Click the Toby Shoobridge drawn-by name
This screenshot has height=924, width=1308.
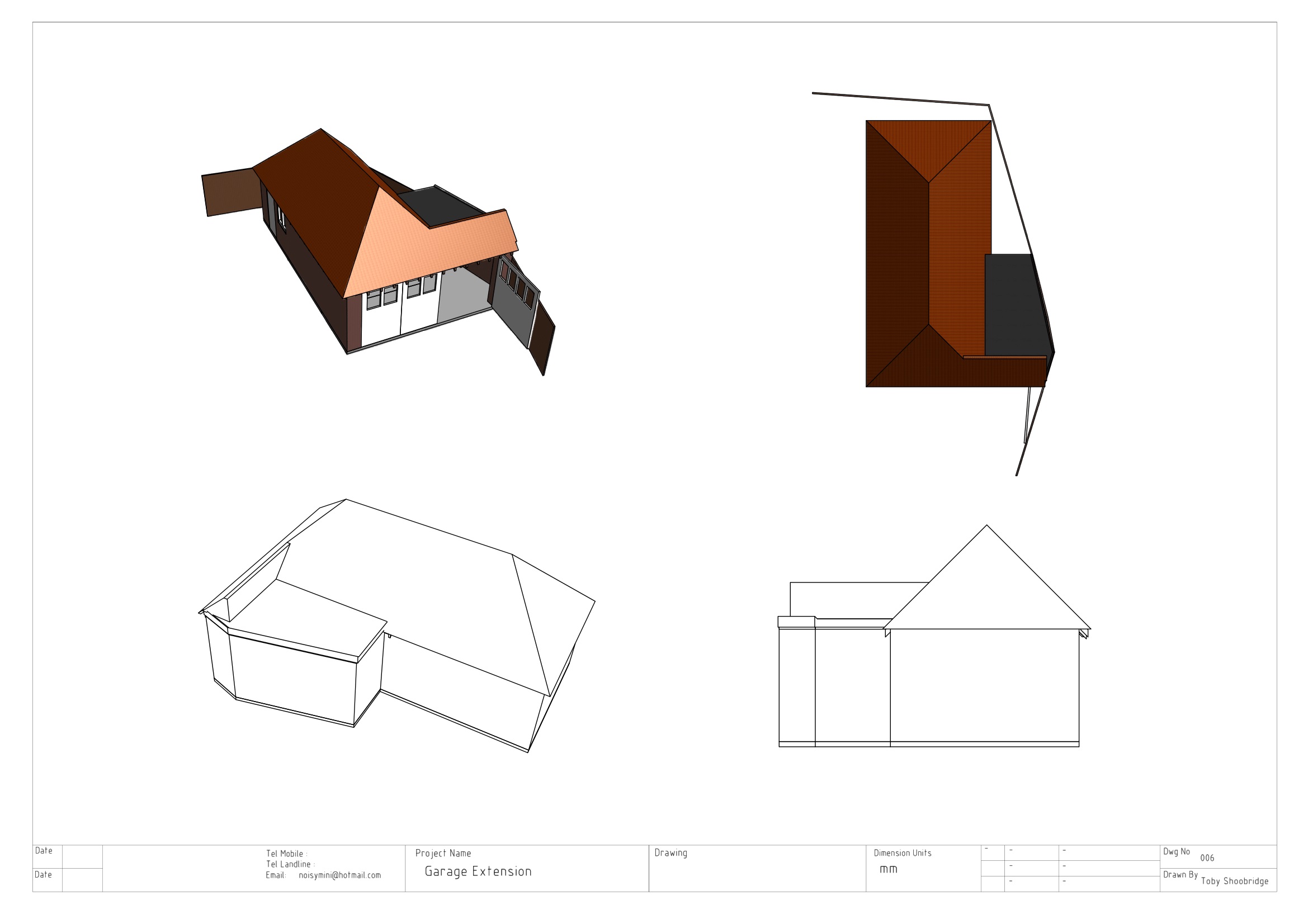1234,881
